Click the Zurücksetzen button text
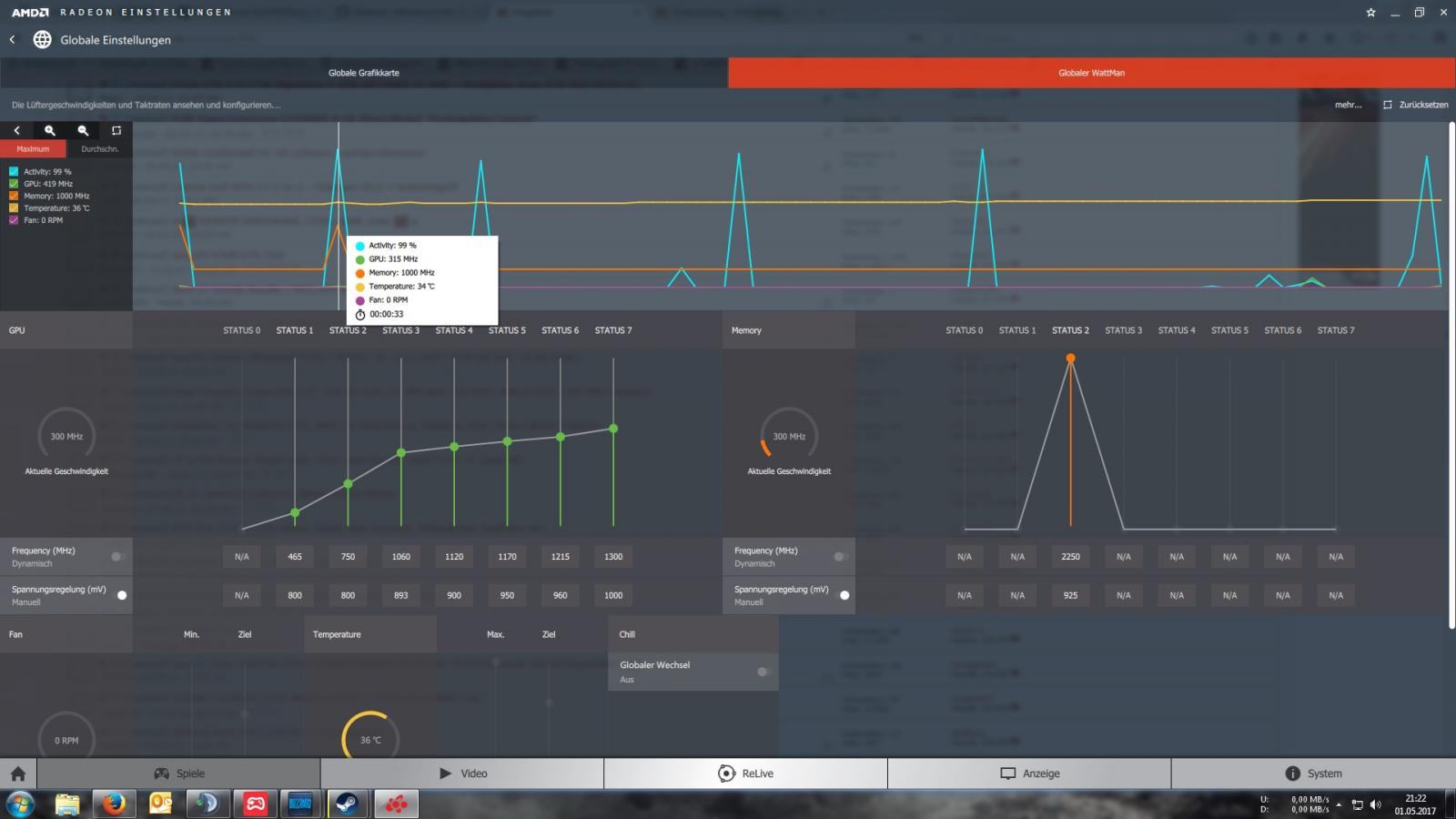Image resolution: width=1456 pixels, height=819 pixels. pyautogui.click(x=1423, y=105)
